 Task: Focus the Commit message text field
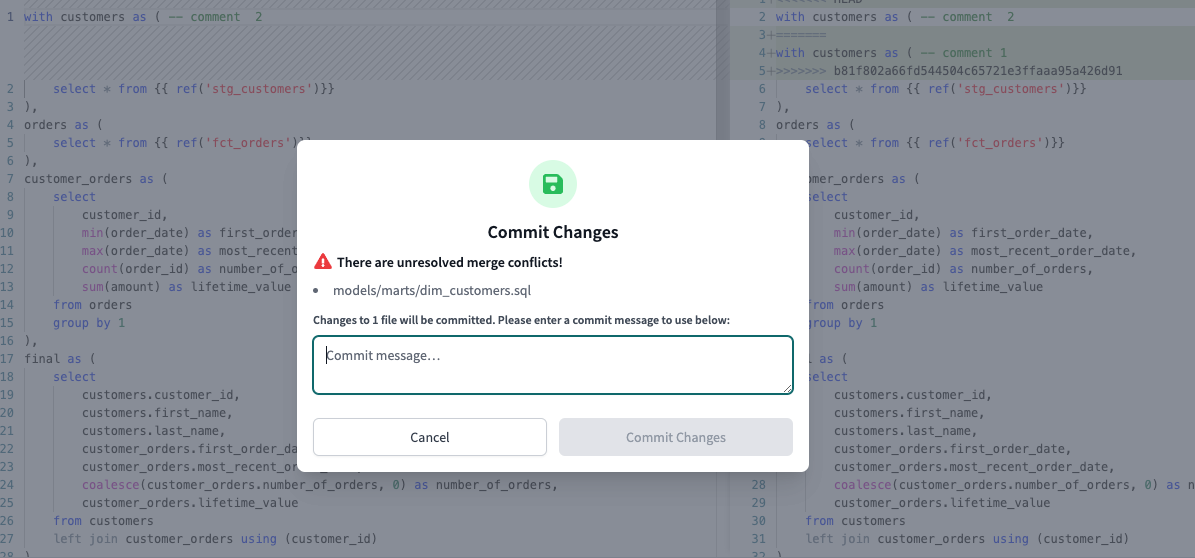pos(552,365)
